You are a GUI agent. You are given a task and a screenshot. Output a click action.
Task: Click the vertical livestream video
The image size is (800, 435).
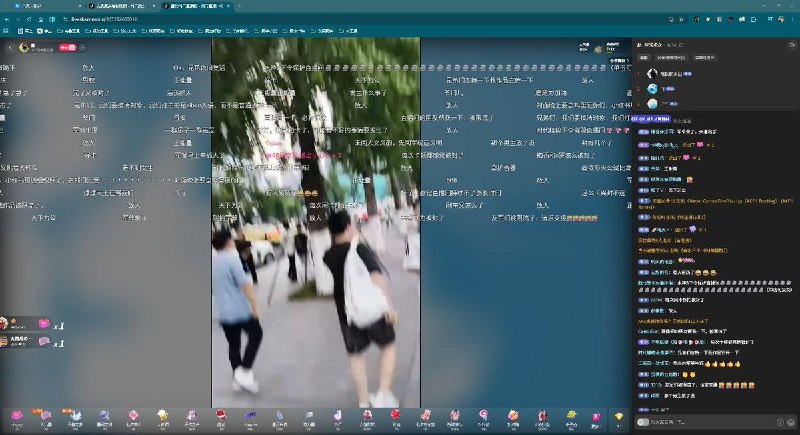pos(316,222)
